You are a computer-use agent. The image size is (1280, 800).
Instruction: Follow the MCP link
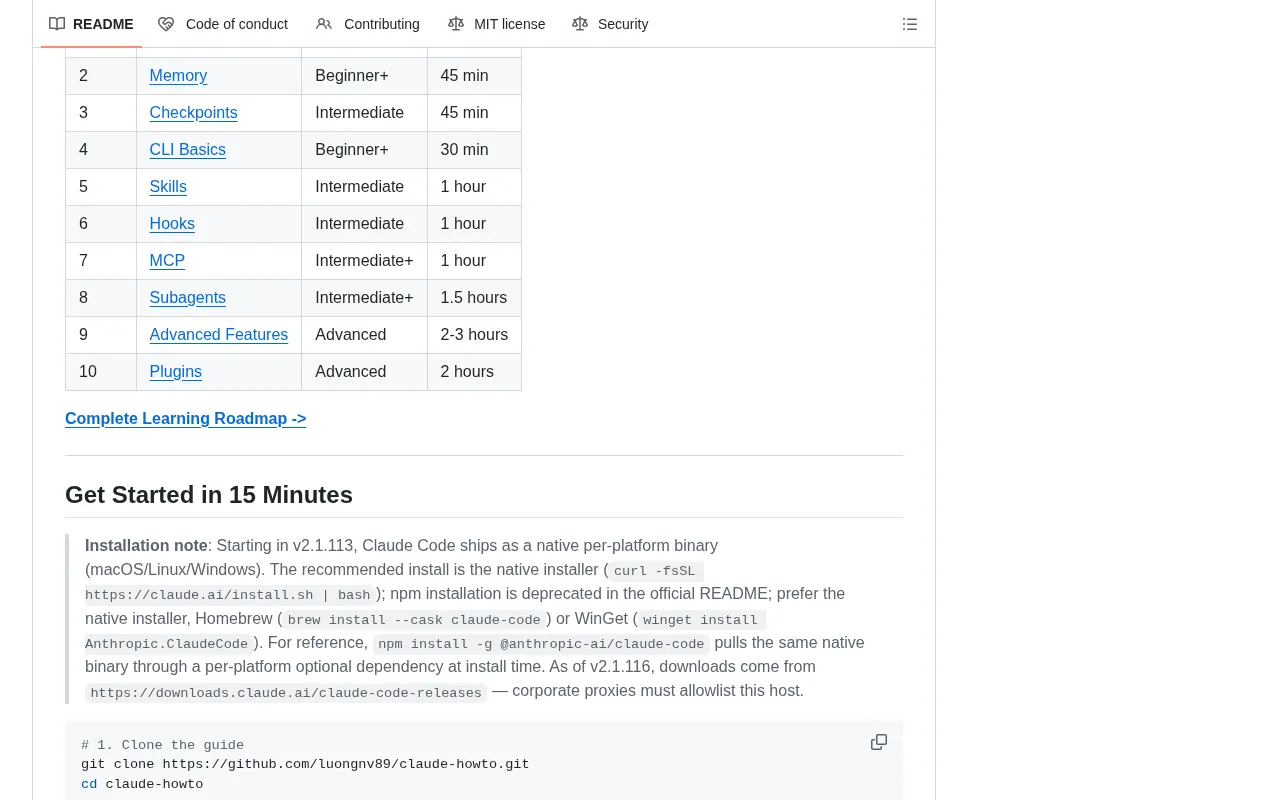[167, 260]
